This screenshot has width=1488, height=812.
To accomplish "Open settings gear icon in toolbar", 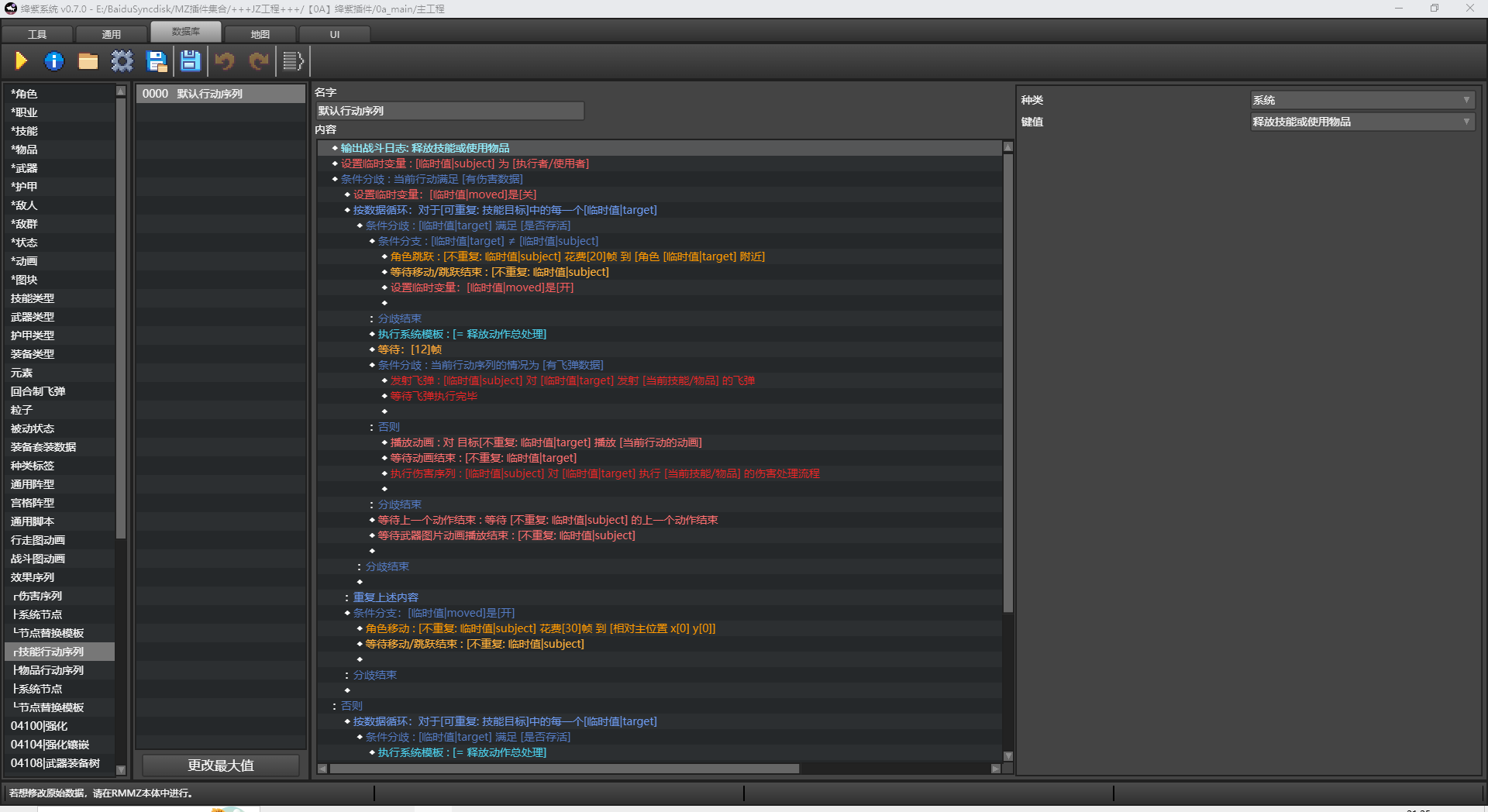I will 122,61.
